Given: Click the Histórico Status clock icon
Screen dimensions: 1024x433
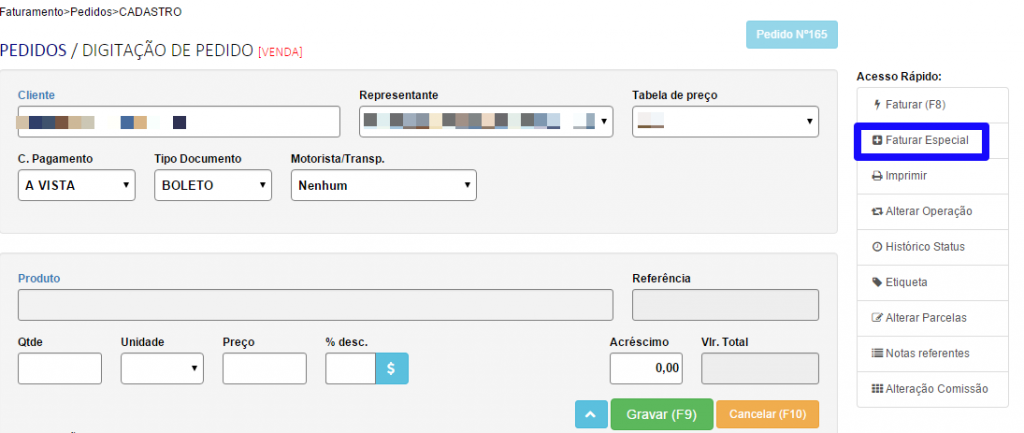Looking at the screenshot, I should pos(877,247).
